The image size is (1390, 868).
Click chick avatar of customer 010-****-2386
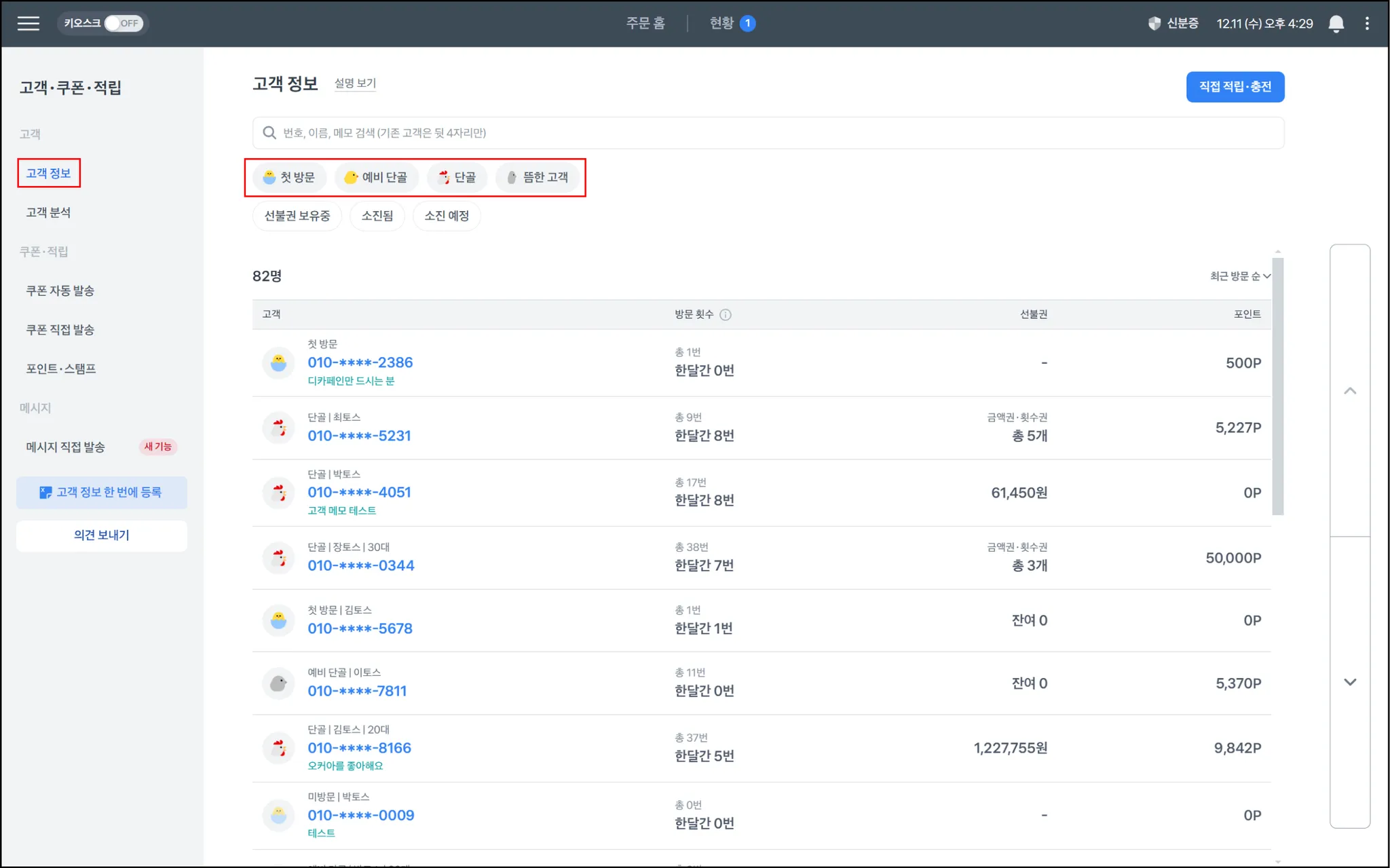pyautogui.click(x=278, y=363)
